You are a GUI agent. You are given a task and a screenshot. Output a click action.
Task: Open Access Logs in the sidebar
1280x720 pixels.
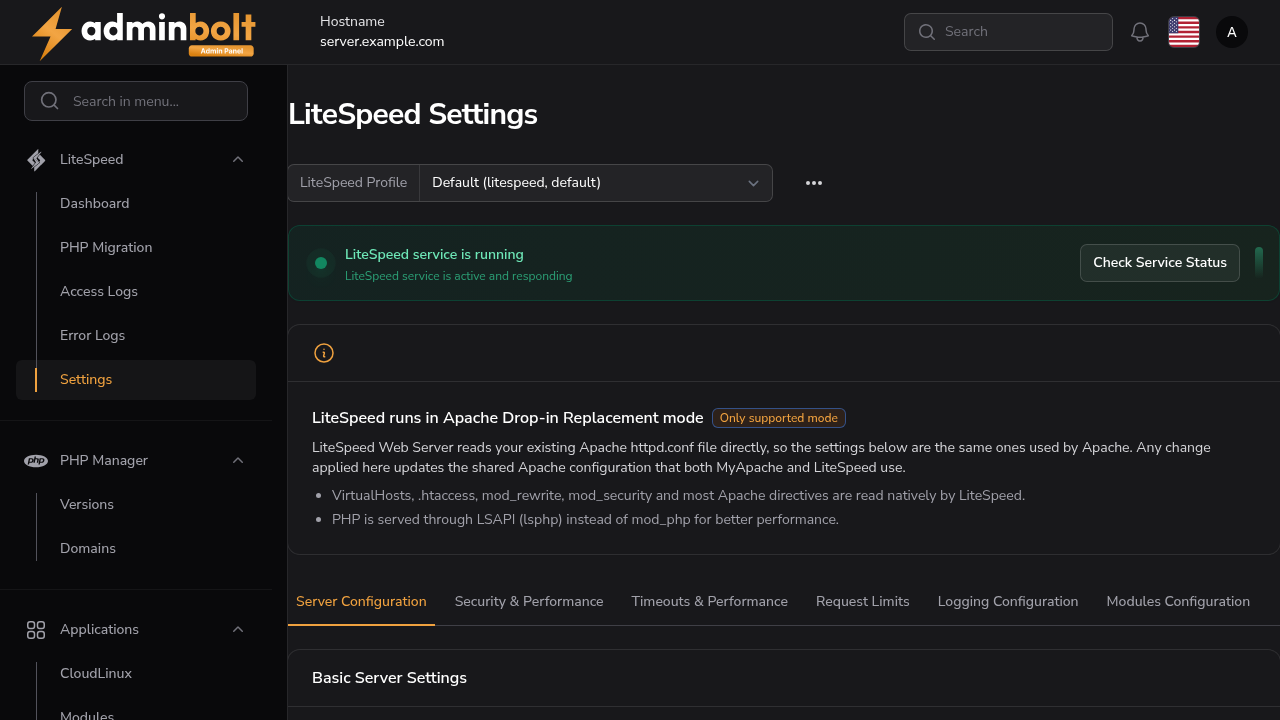coord(136,292)
